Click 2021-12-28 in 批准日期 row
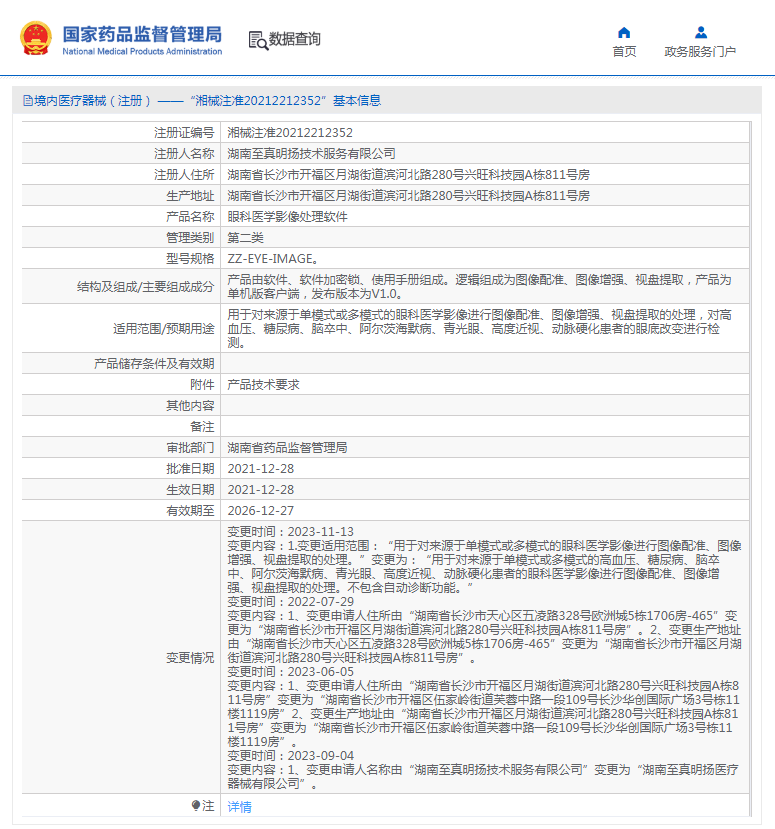 tap(261, 469)
